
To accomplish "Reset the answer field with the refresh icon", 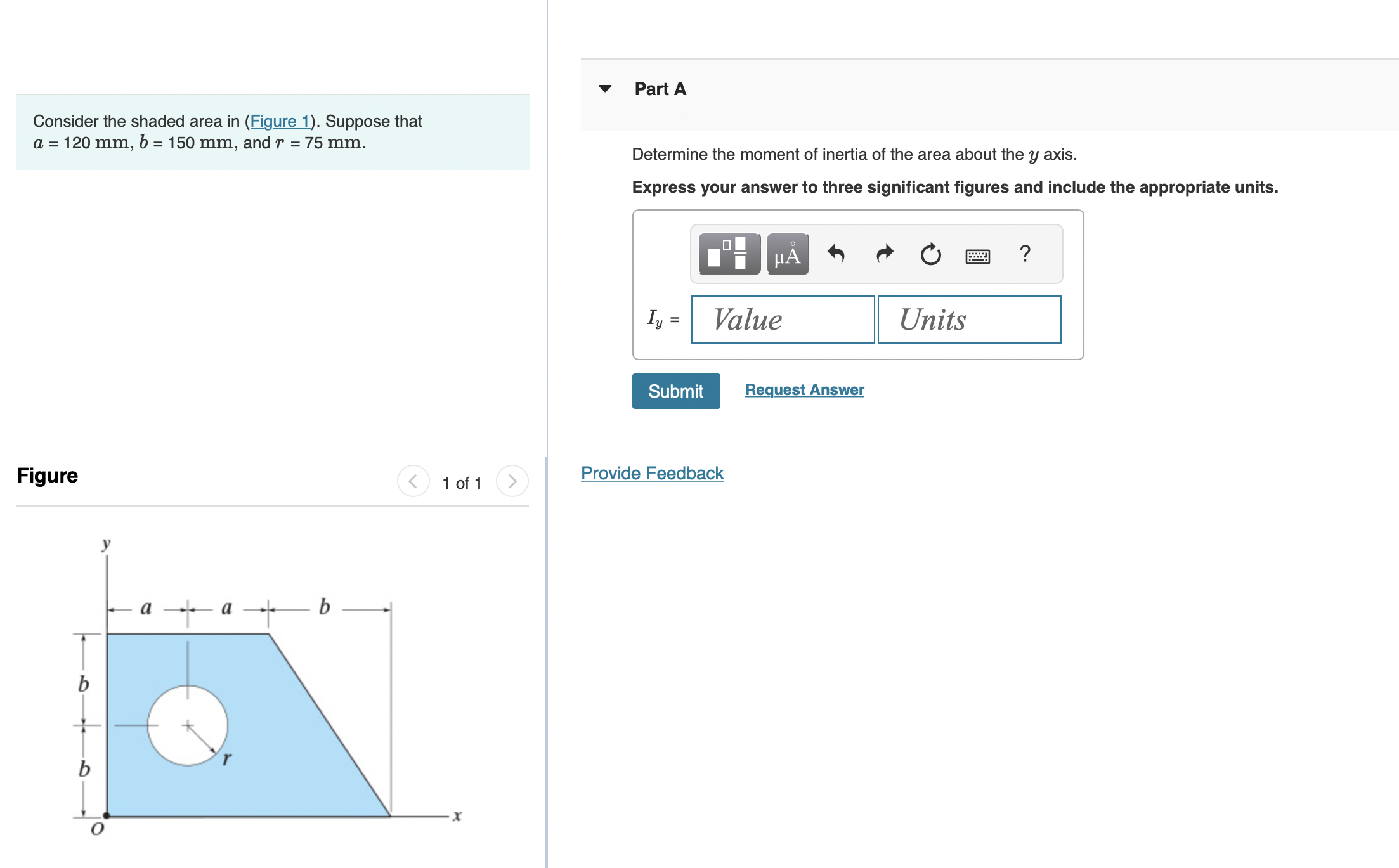I will click(x=930, y=254).
